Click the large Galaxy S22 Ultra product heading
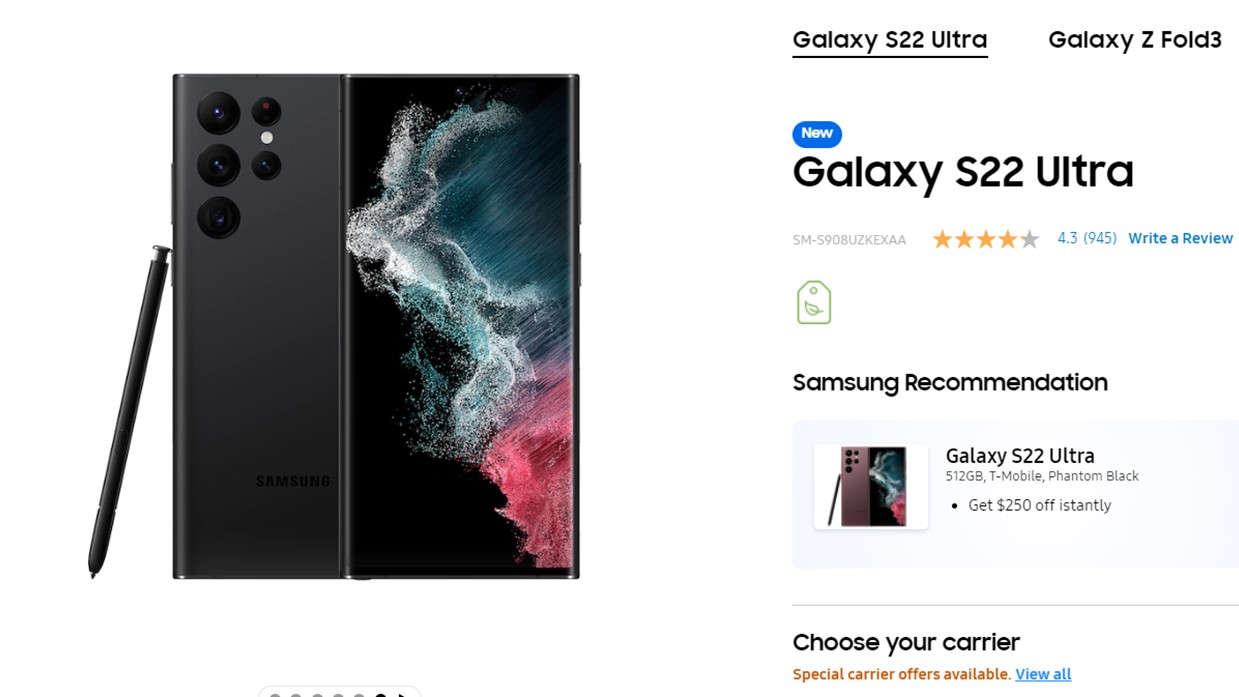 962,172
